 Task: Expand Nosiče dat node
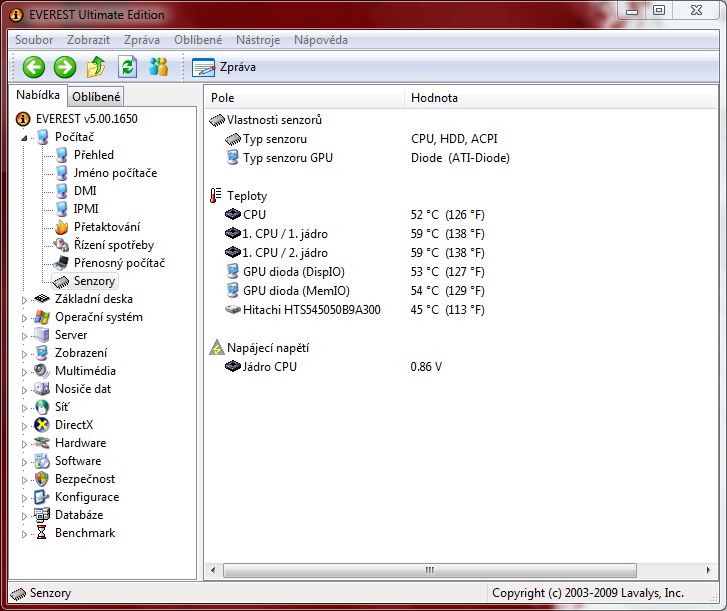[x=25, y=390]
